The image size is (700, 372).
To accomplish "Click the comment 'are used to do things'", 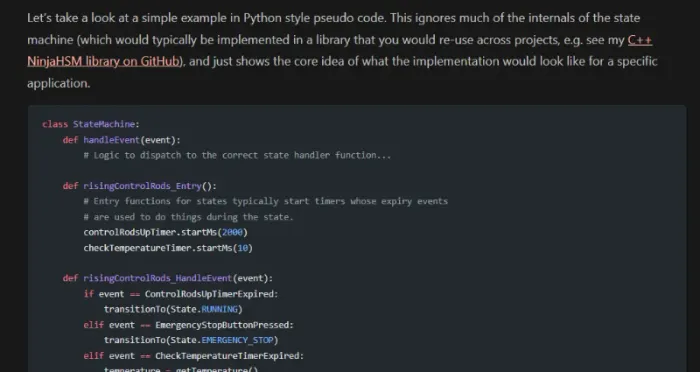I will [x=188, y=217].
